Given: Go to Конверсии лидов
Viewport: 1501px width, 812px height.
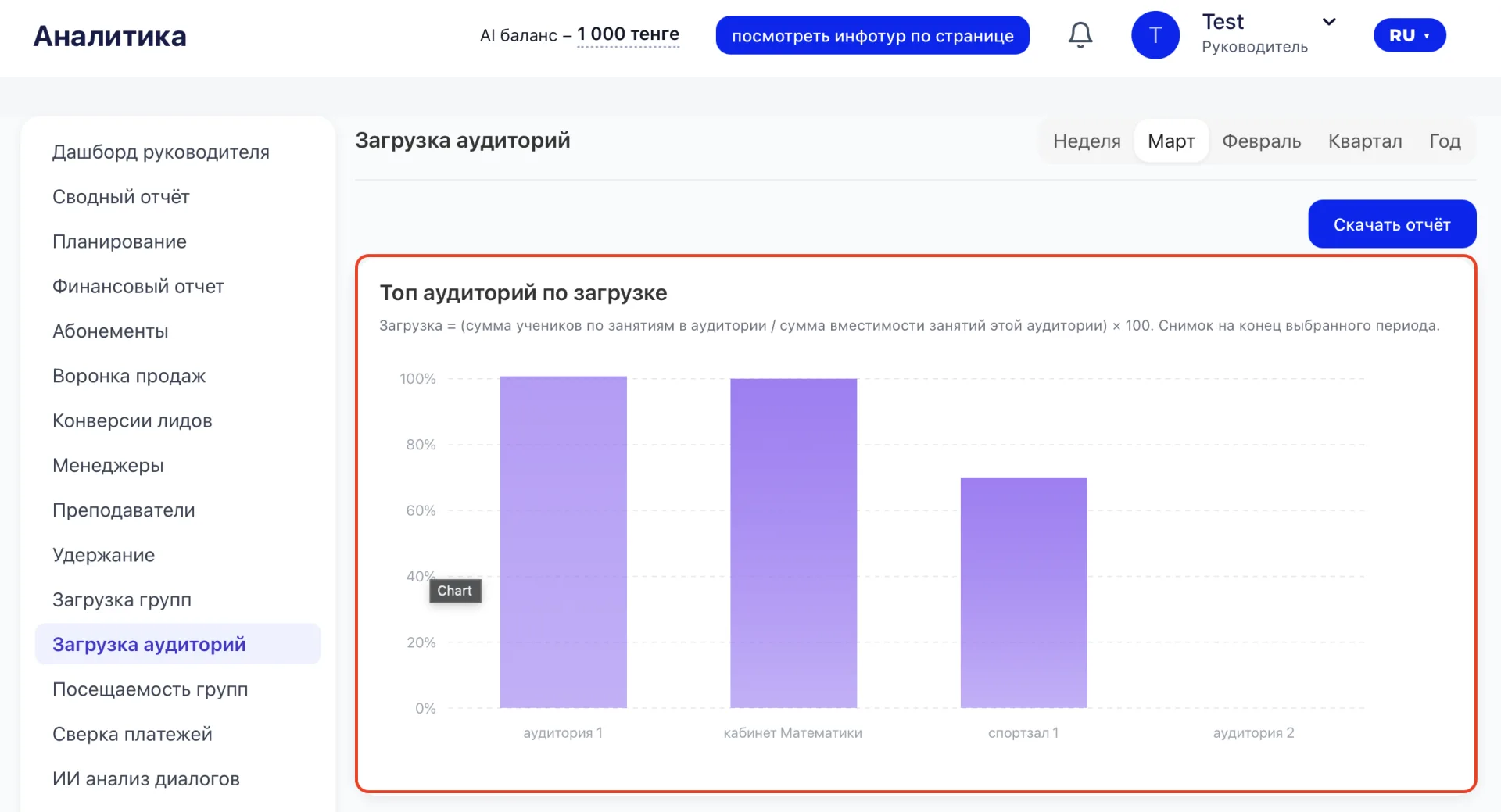Looking at the screenshot, I should pos(132,420).
